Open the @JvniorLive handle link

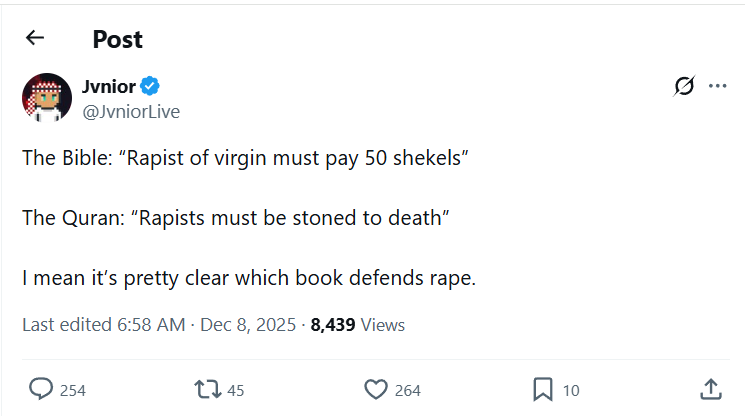coord(131,111)
